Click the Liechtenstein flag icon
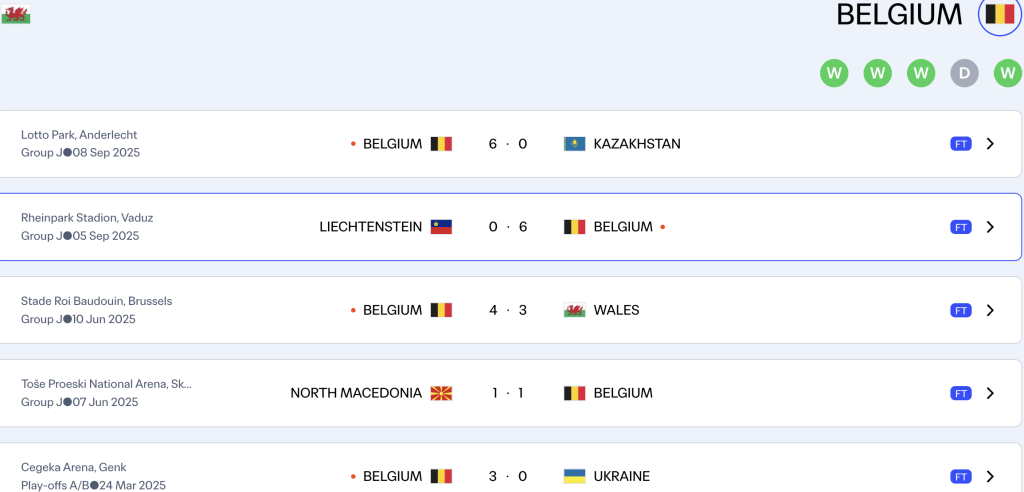Screen dimensions: 1024x492 point(441,227)
